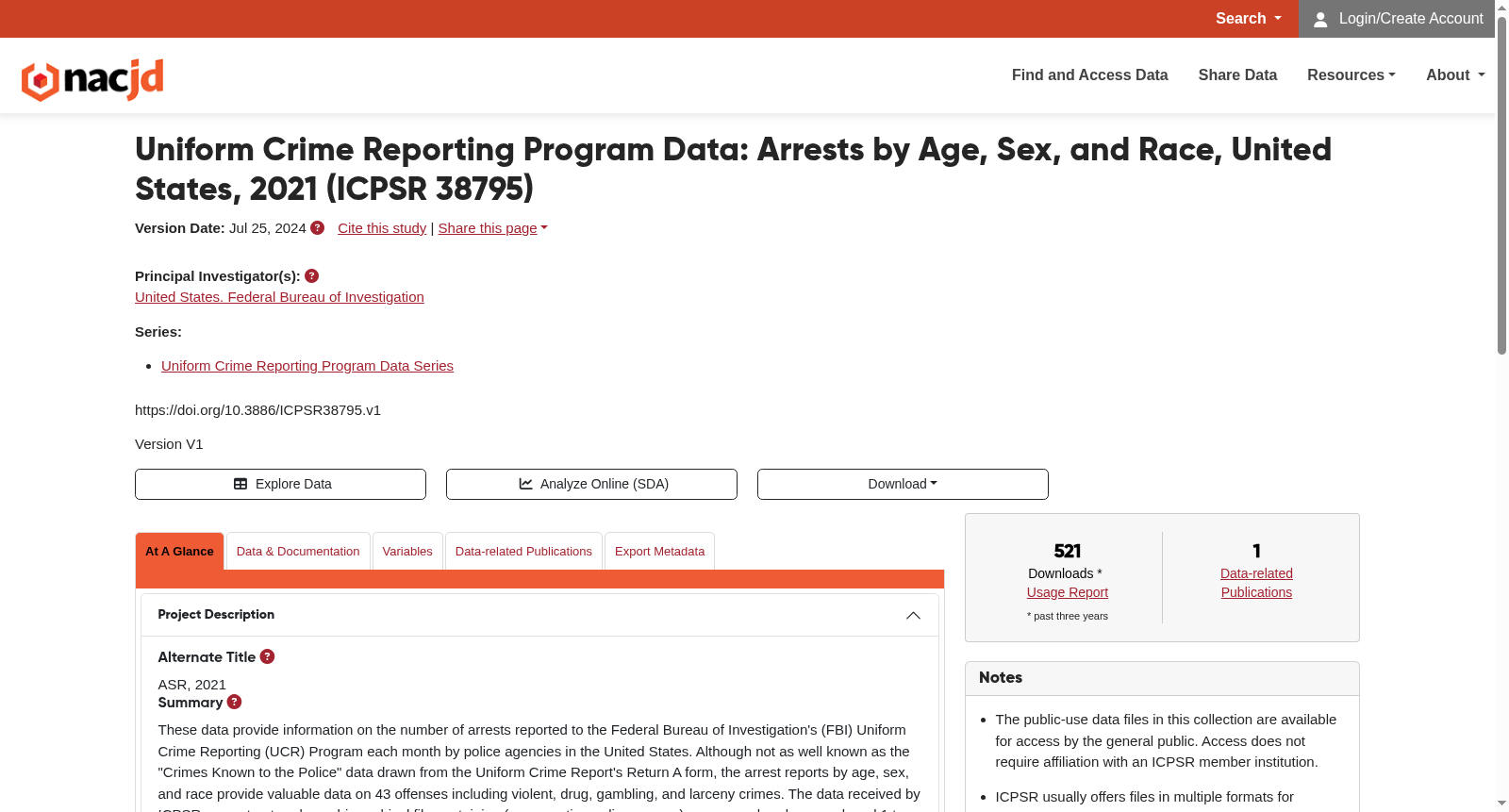Switch to the Variables tab

coord(407,552)
